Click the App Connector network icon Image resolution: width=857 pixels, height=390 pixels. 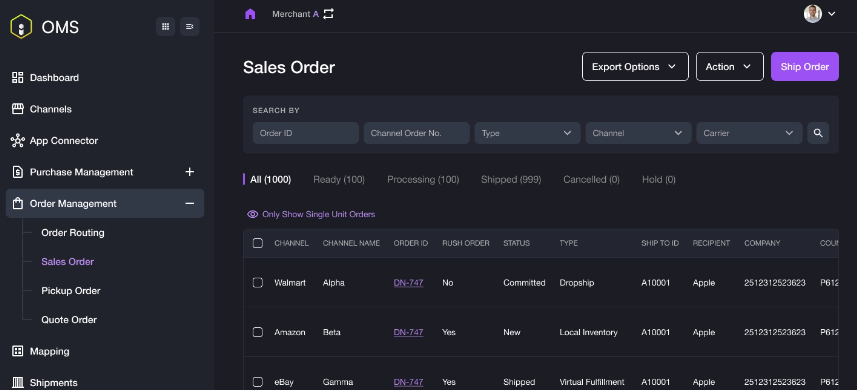[x=17, y=140]
